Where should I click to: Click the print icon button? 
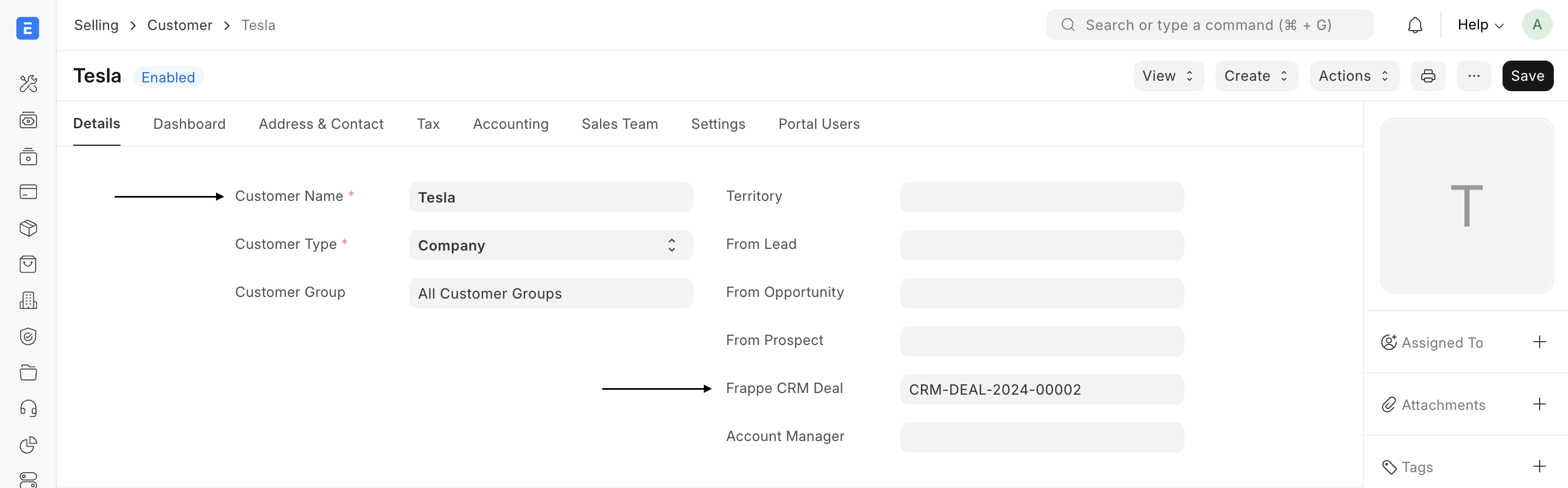click(x=1427, y=76)
